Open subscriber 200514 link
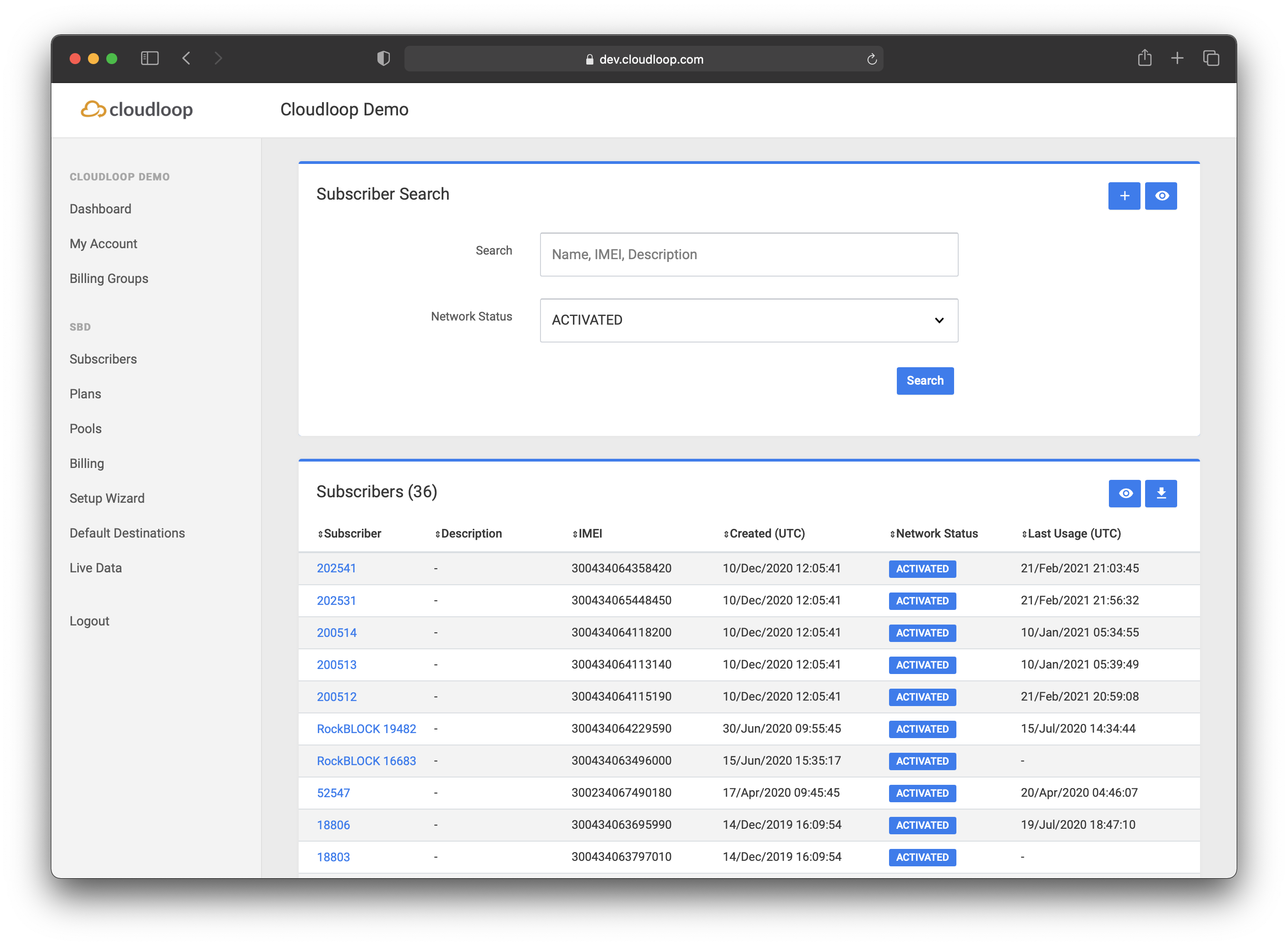Viewport: 1288px width, 946px height. (x=337, y=633)
